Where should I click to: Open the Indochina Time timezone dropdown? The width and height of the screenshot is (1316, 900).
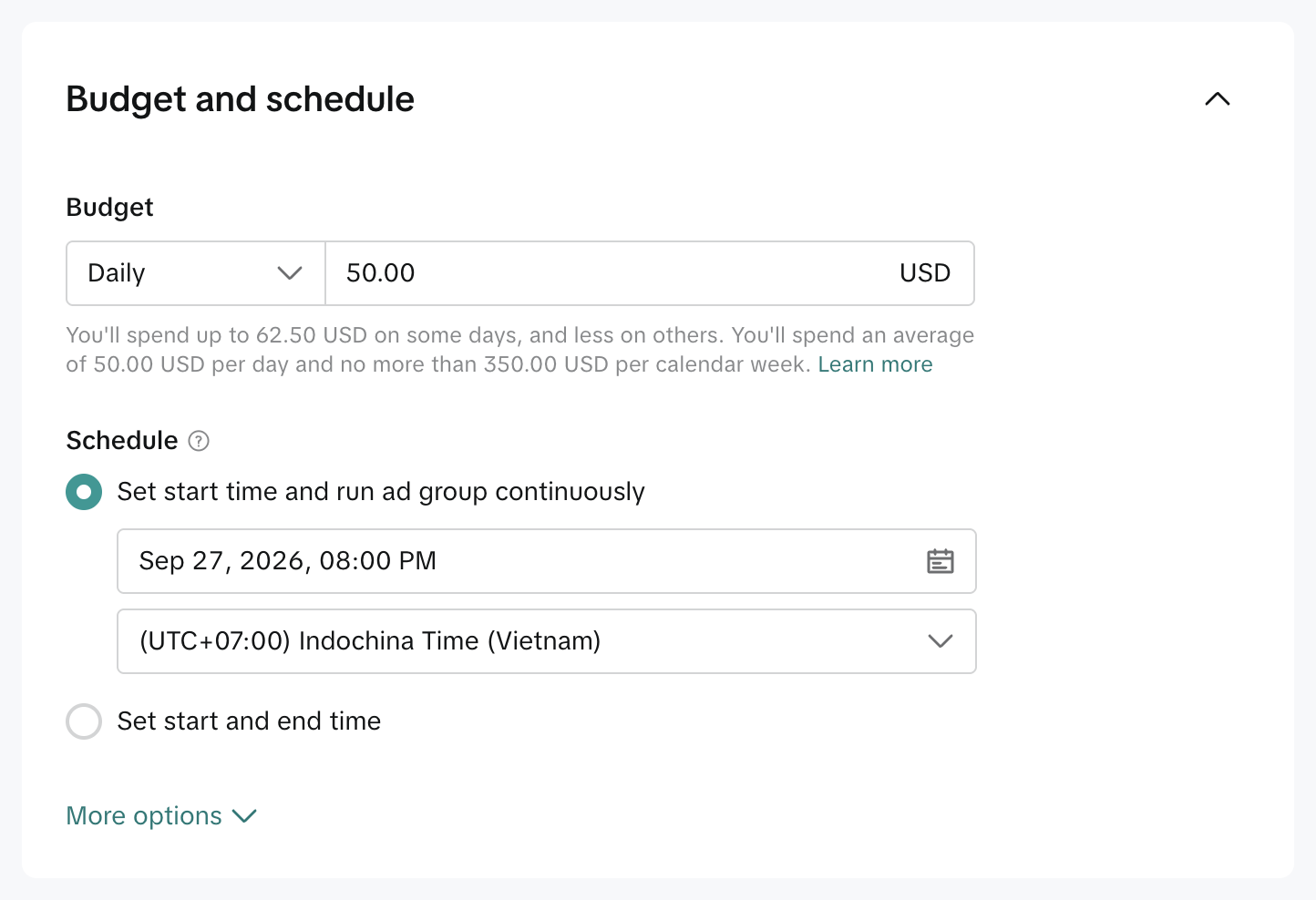(547, 641)
